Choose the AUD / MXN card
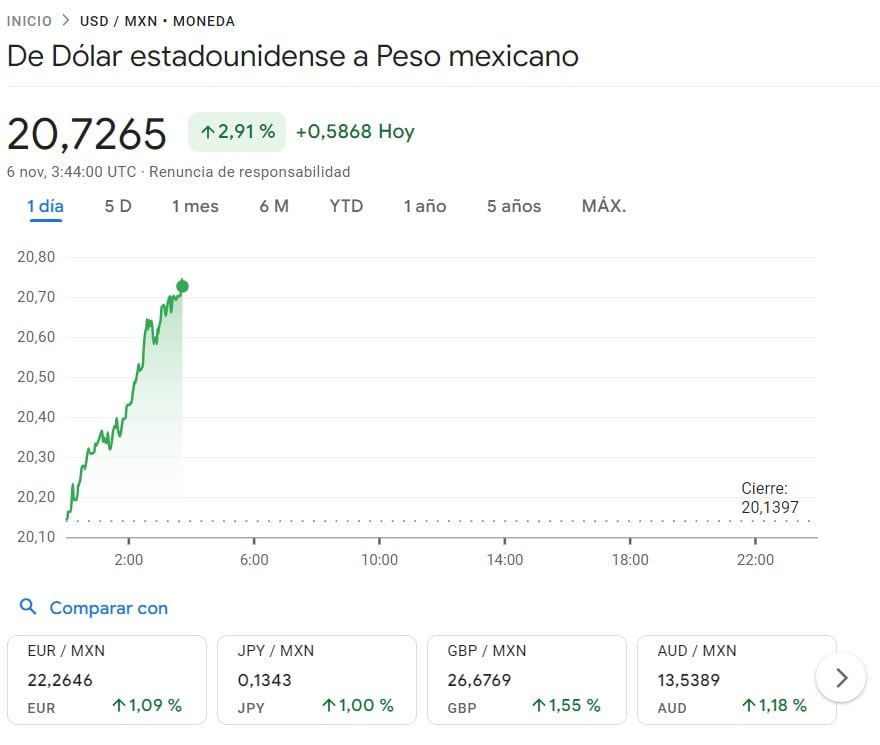Viewport: 880px width, 745px height. [x=736, y=679]
